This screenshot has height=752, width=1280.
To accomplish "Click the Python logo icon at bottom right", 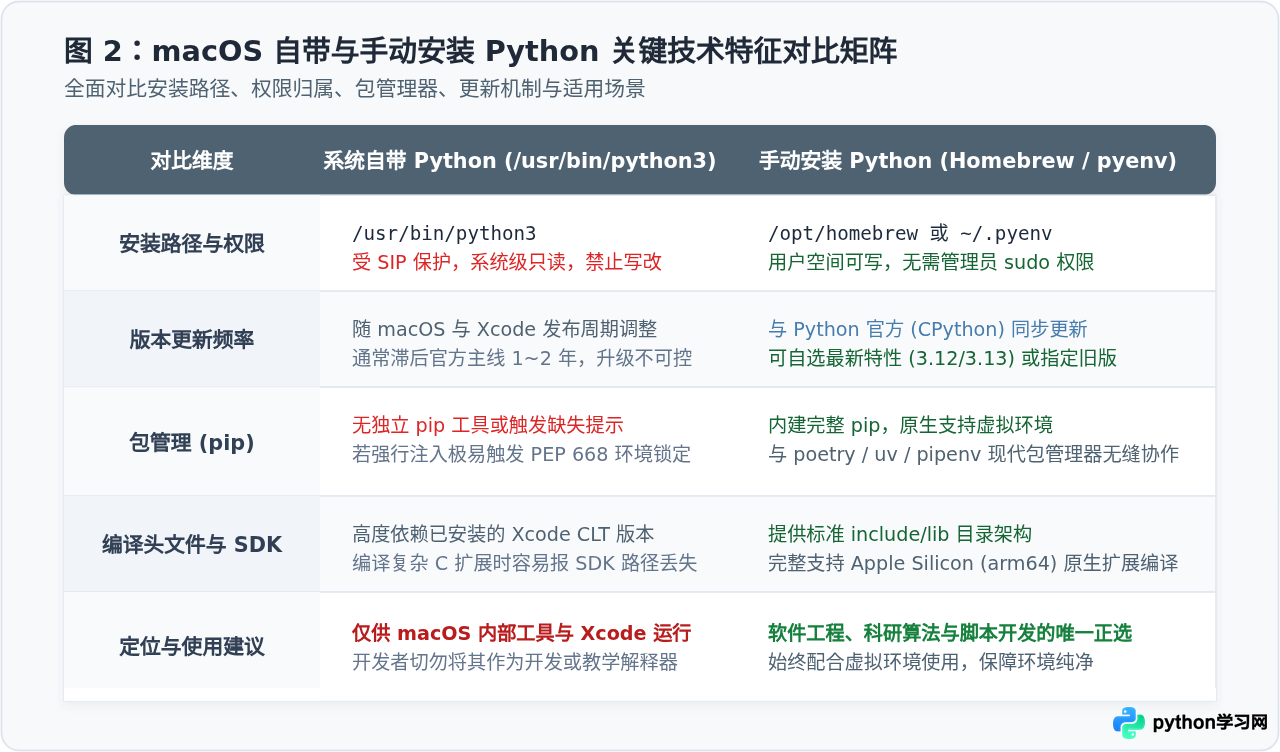I will (x=1129, y=722).
